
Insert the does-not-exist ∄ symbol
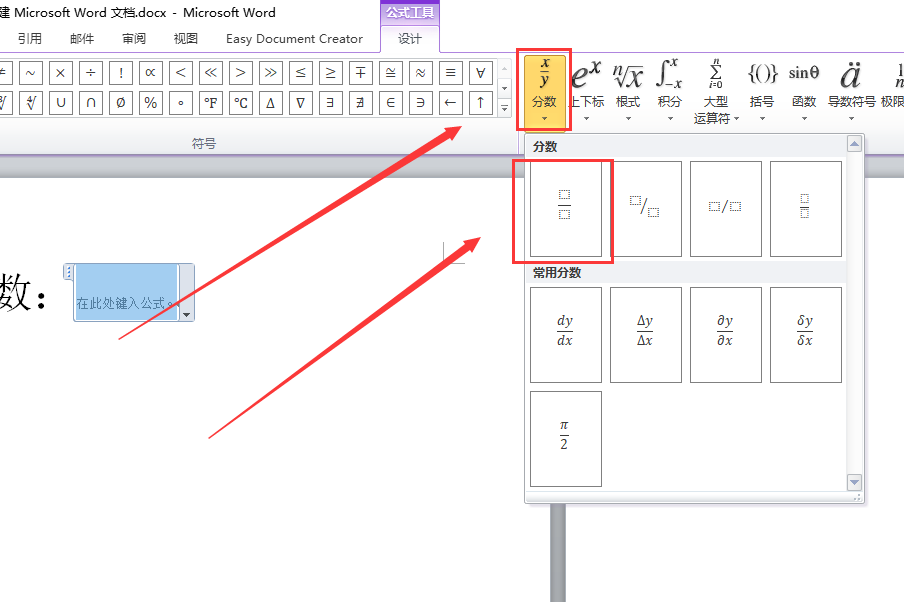click(360, 103)
